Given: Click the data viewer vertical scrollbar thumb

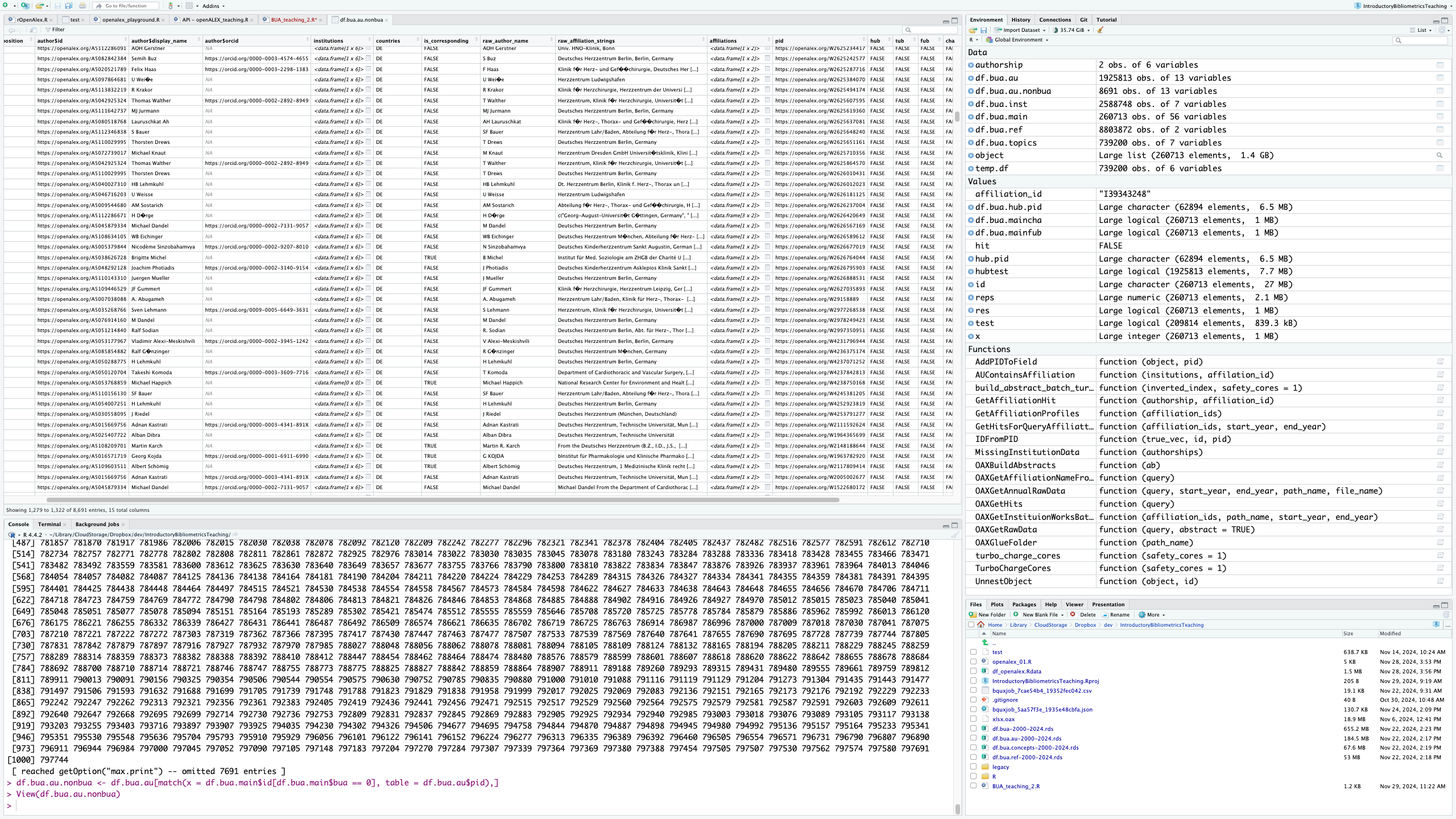Looking at the screenshot, I should pyautogui.click(x=957, y=116).
